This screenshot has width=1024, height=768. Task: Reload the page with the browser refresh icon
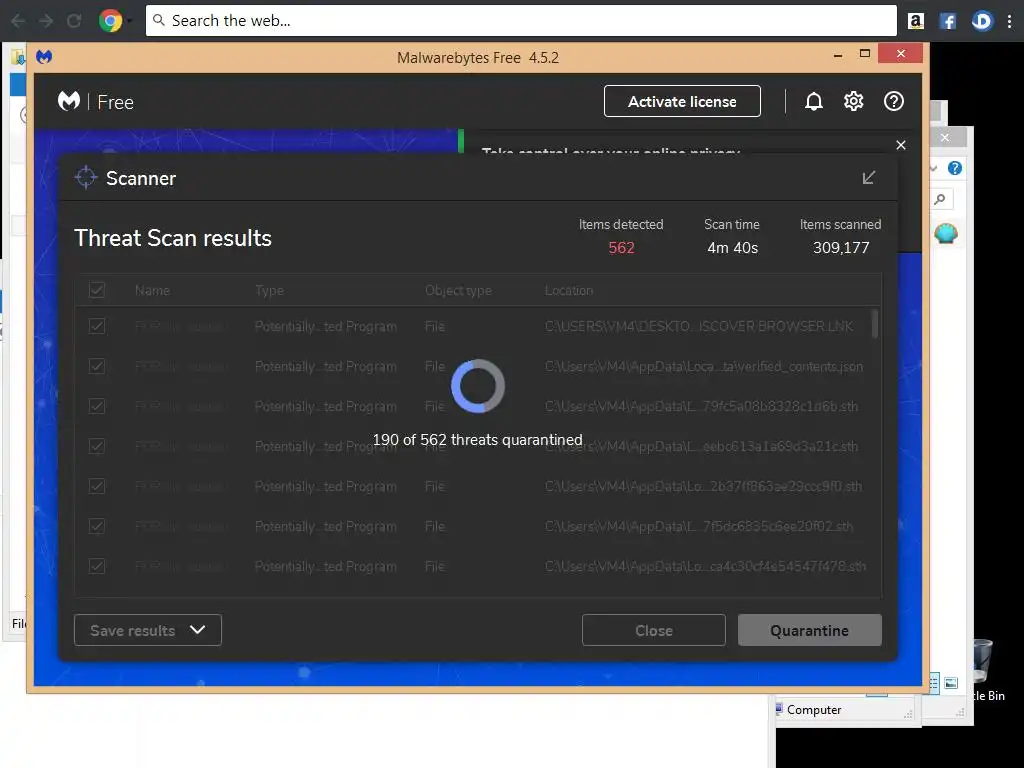pyautogui.click(x=74, y=21)
